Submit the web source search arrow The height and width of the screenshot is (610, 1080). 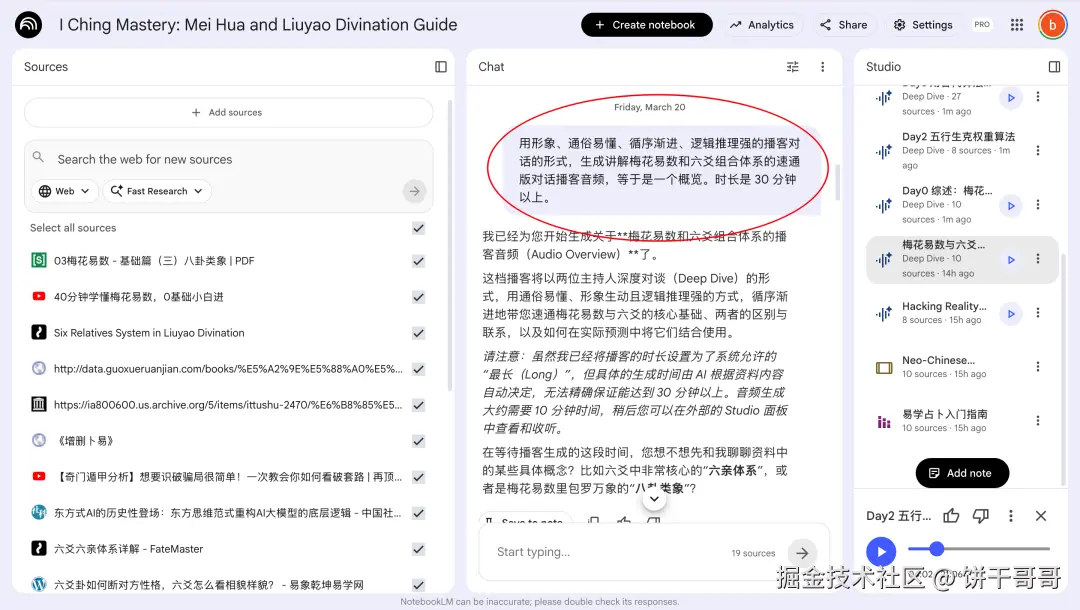(414, 191)
